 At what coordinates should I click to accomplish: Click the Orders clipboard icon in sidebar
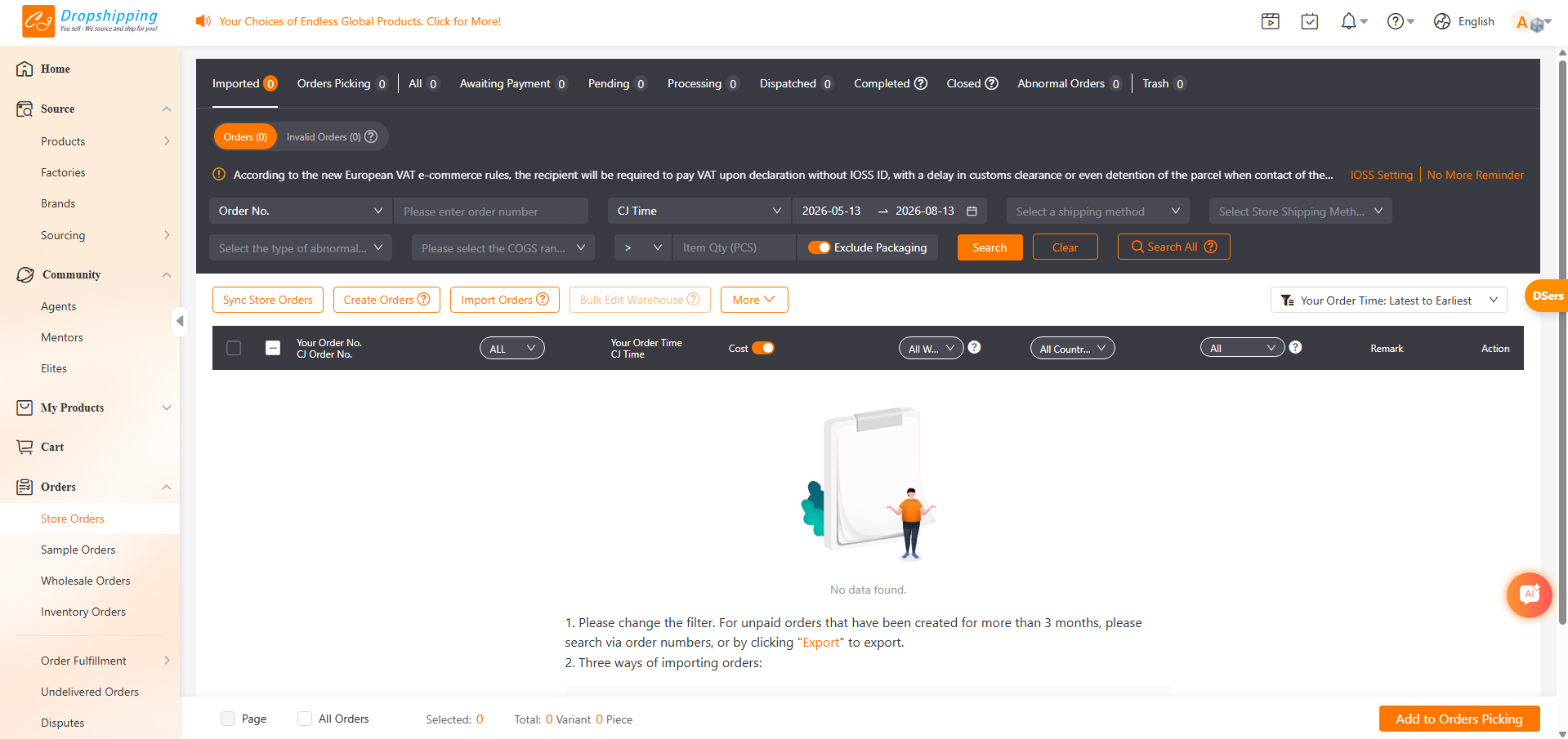coord(25,487)
